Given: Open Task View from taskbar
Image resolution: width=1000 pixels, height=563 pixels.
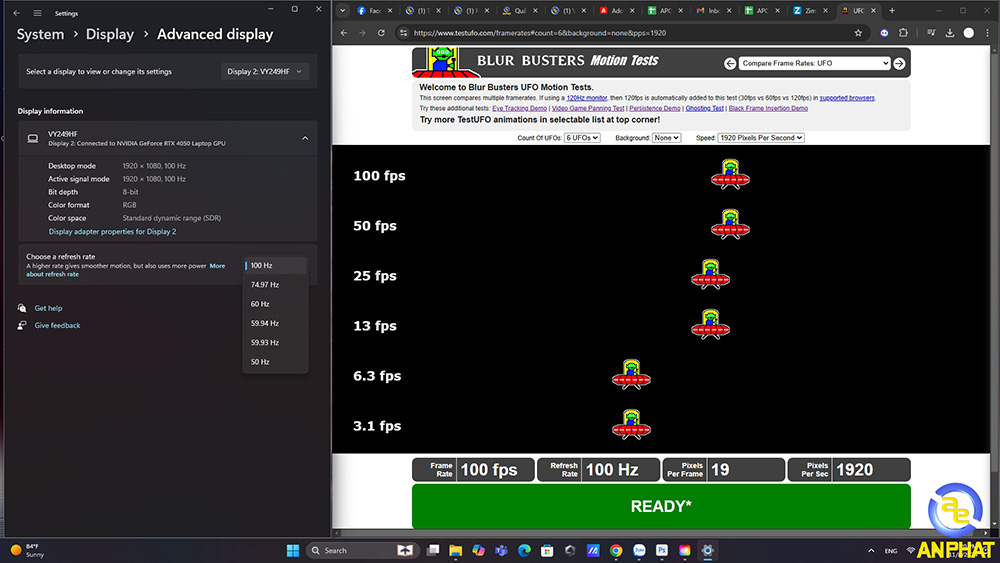Looking at the screenshot, I should 433,550.
